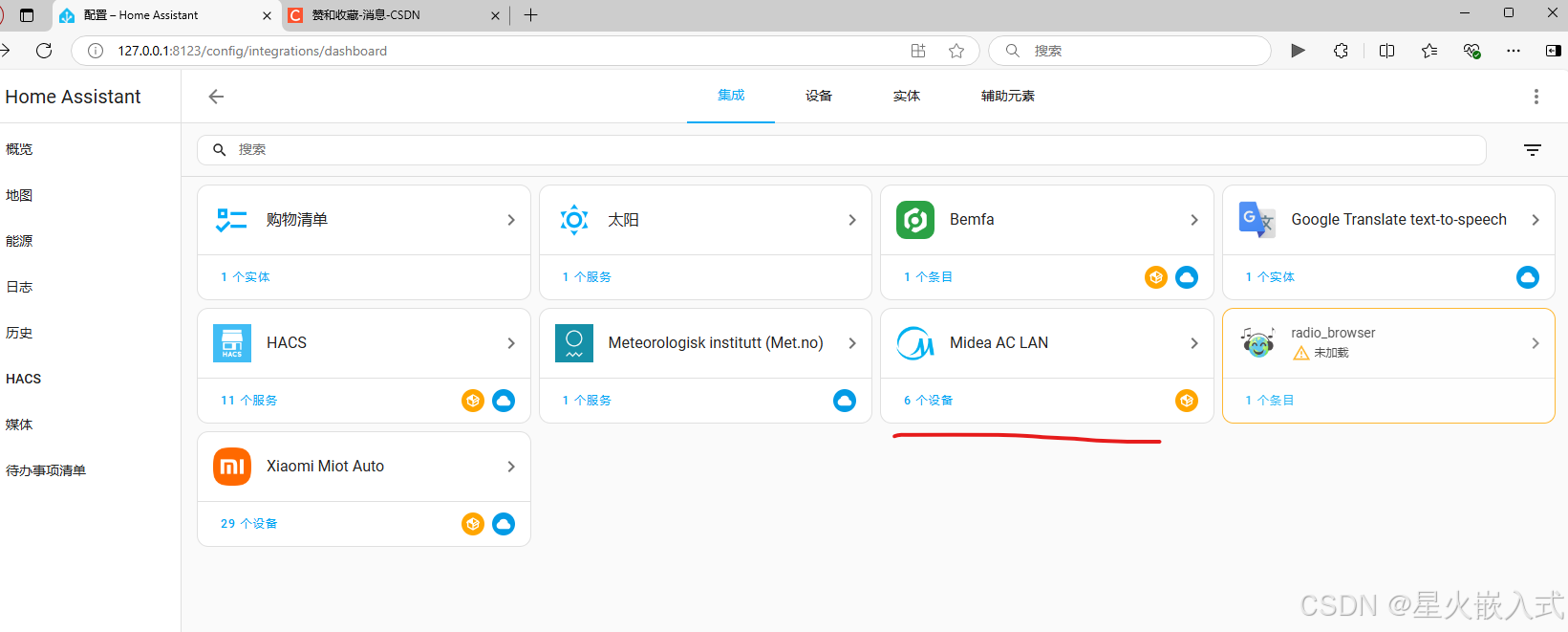This screenshot has width=1568, height=632.
Task: Click the browser 搜索 search box
Action: point(1129,51)
